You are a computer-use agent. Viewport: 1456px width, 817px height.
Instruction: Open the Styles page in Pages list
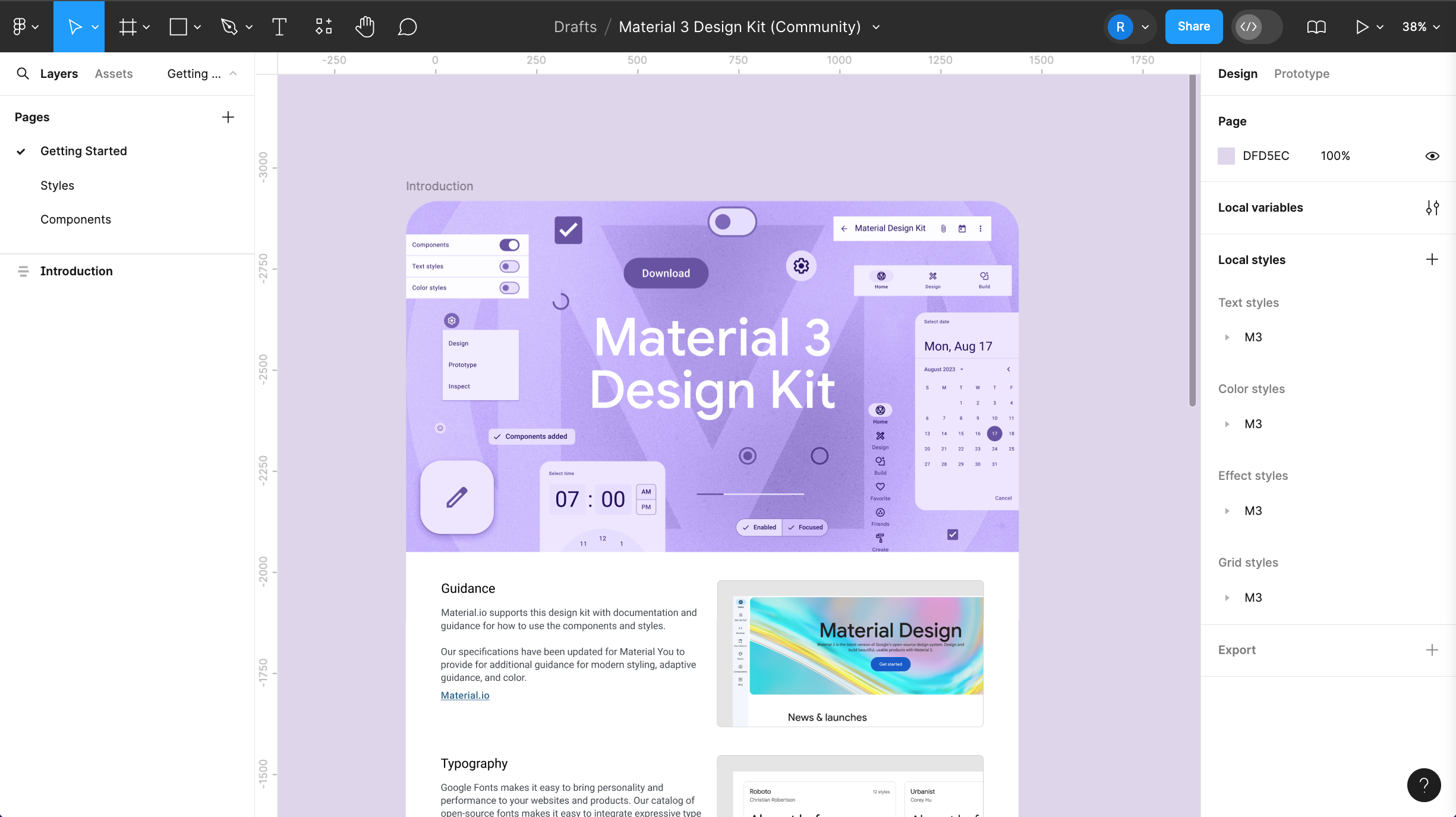click(x=57, y=185)
